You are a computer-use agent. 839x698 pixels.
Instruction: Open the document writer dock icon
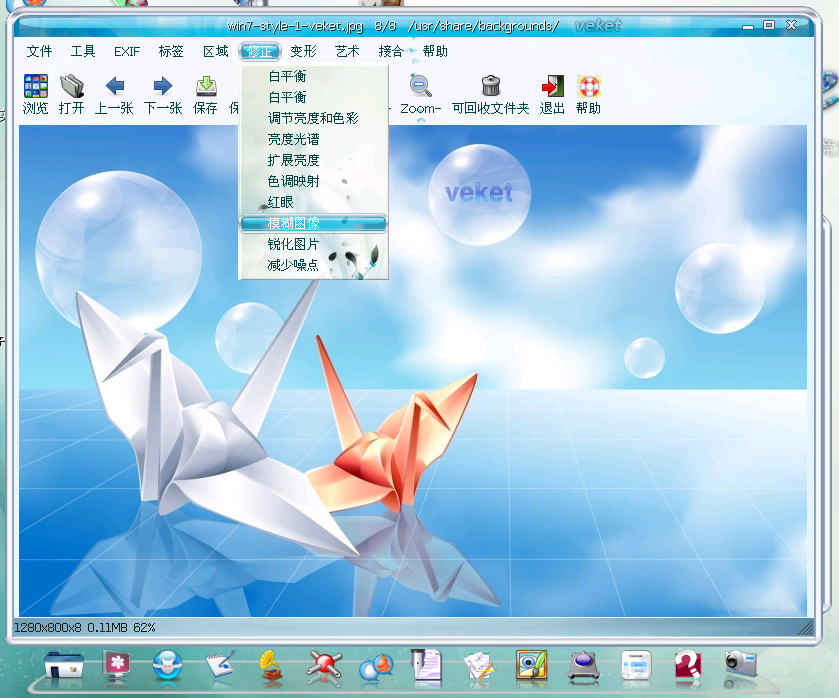click(x=426, y=666)
